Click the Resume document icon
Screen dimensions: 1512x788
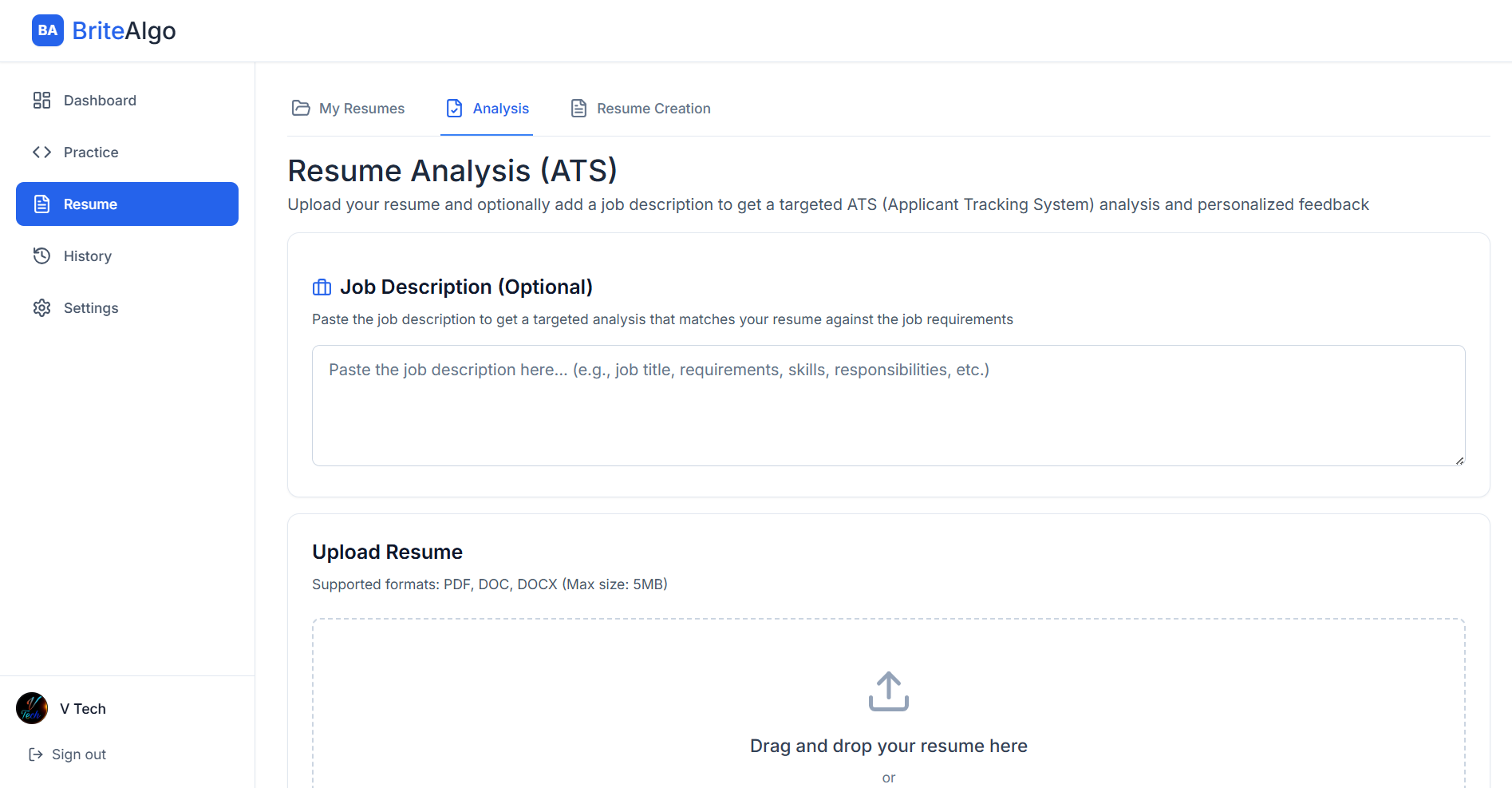tap(41, 204)
